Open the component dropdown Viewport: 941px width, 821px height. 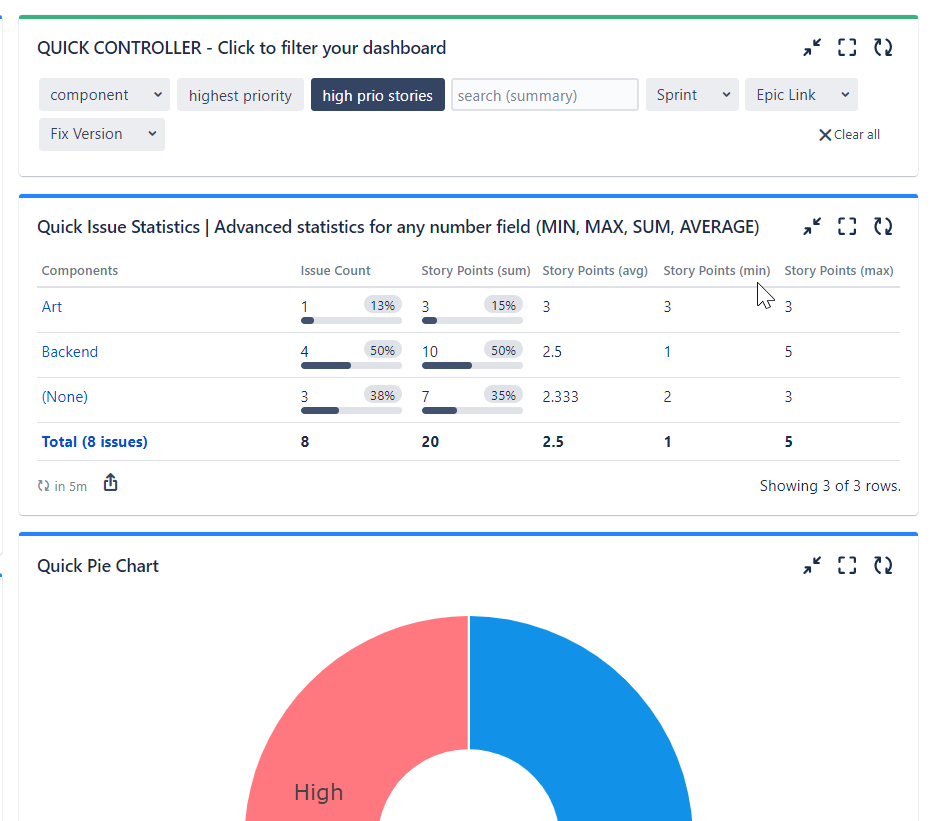104,94
